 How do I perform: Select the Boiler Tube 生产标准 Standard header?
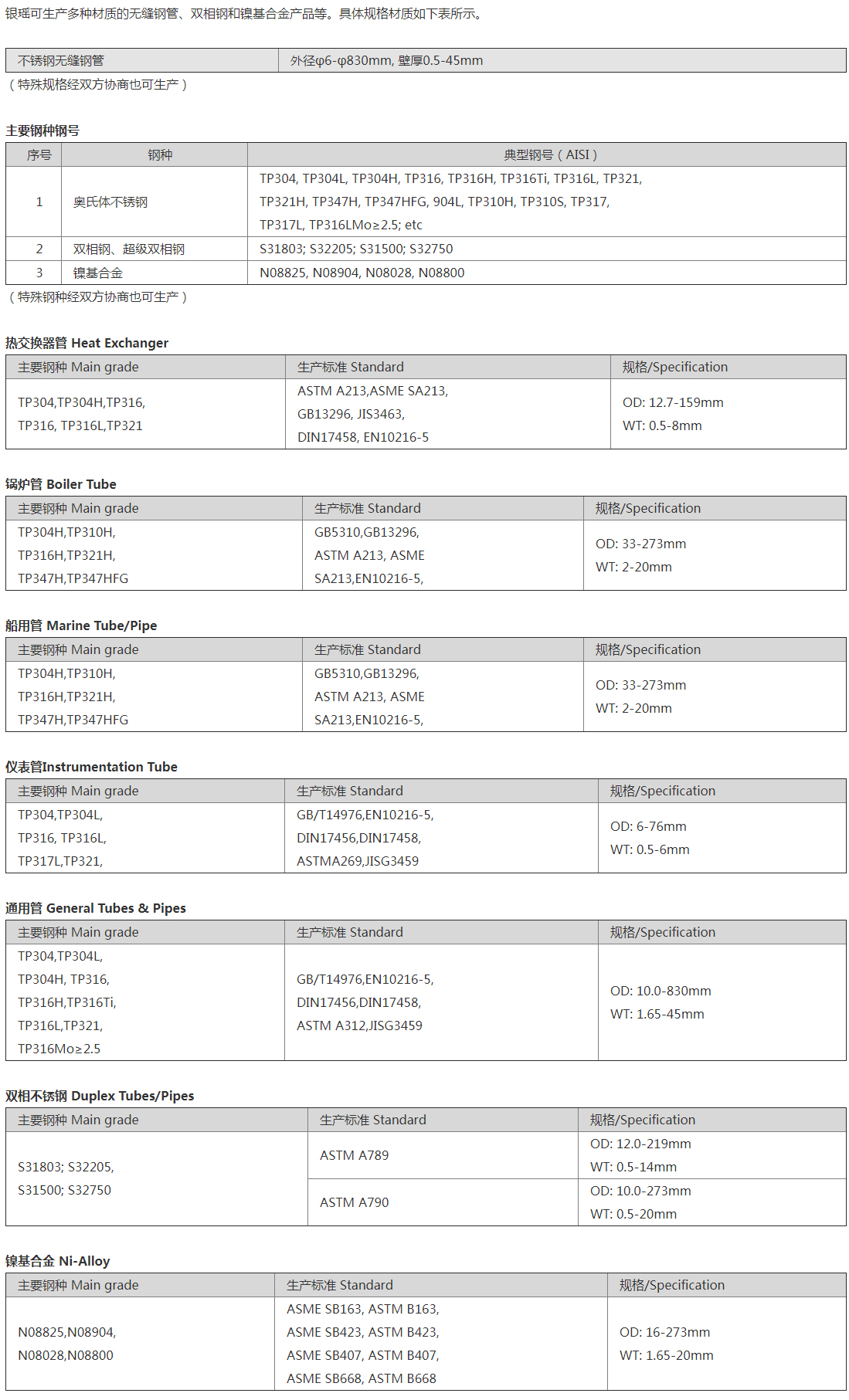[443, 508]
